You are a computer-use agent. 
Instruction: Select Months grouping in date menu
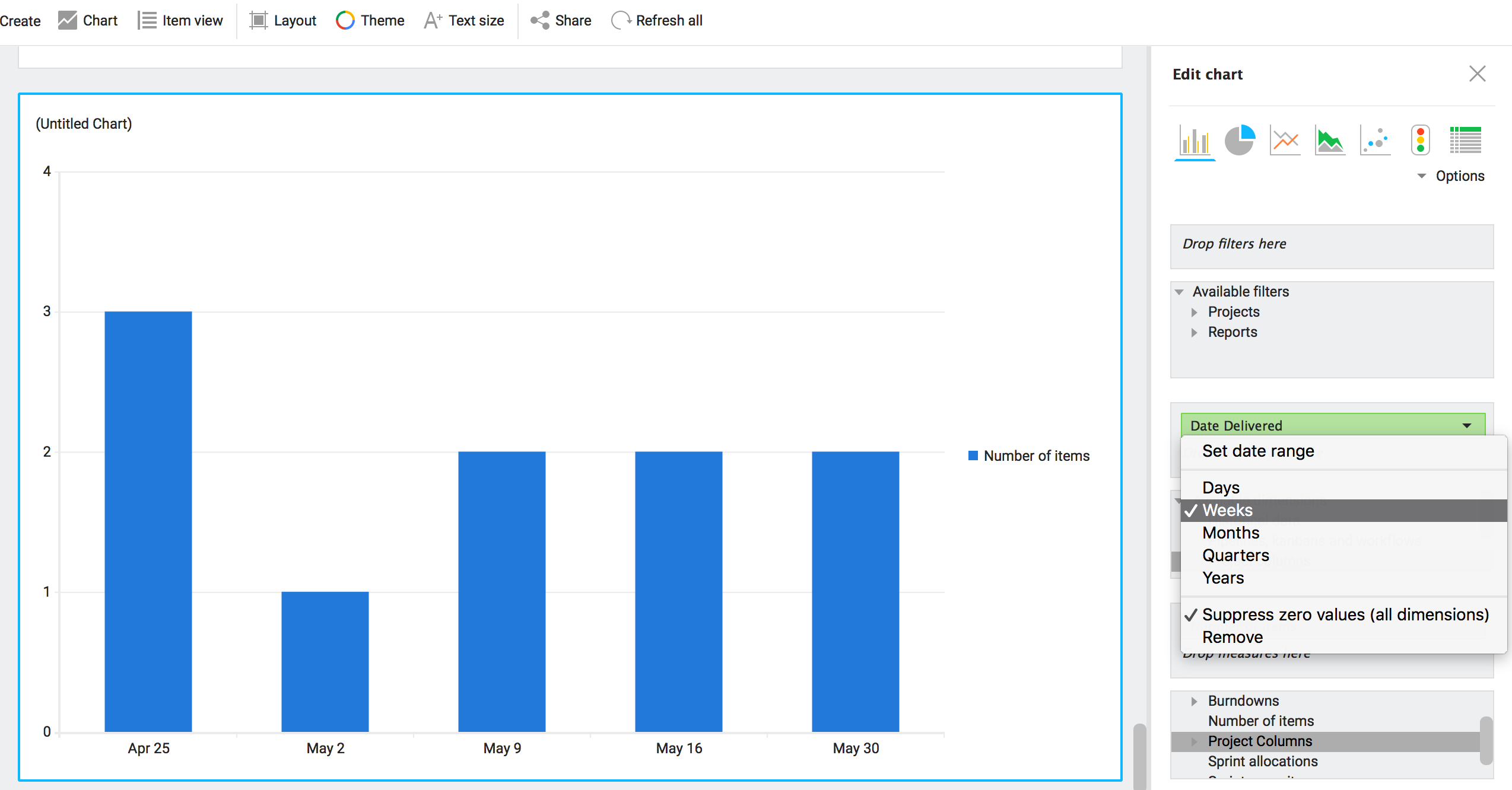[1230, 533]
